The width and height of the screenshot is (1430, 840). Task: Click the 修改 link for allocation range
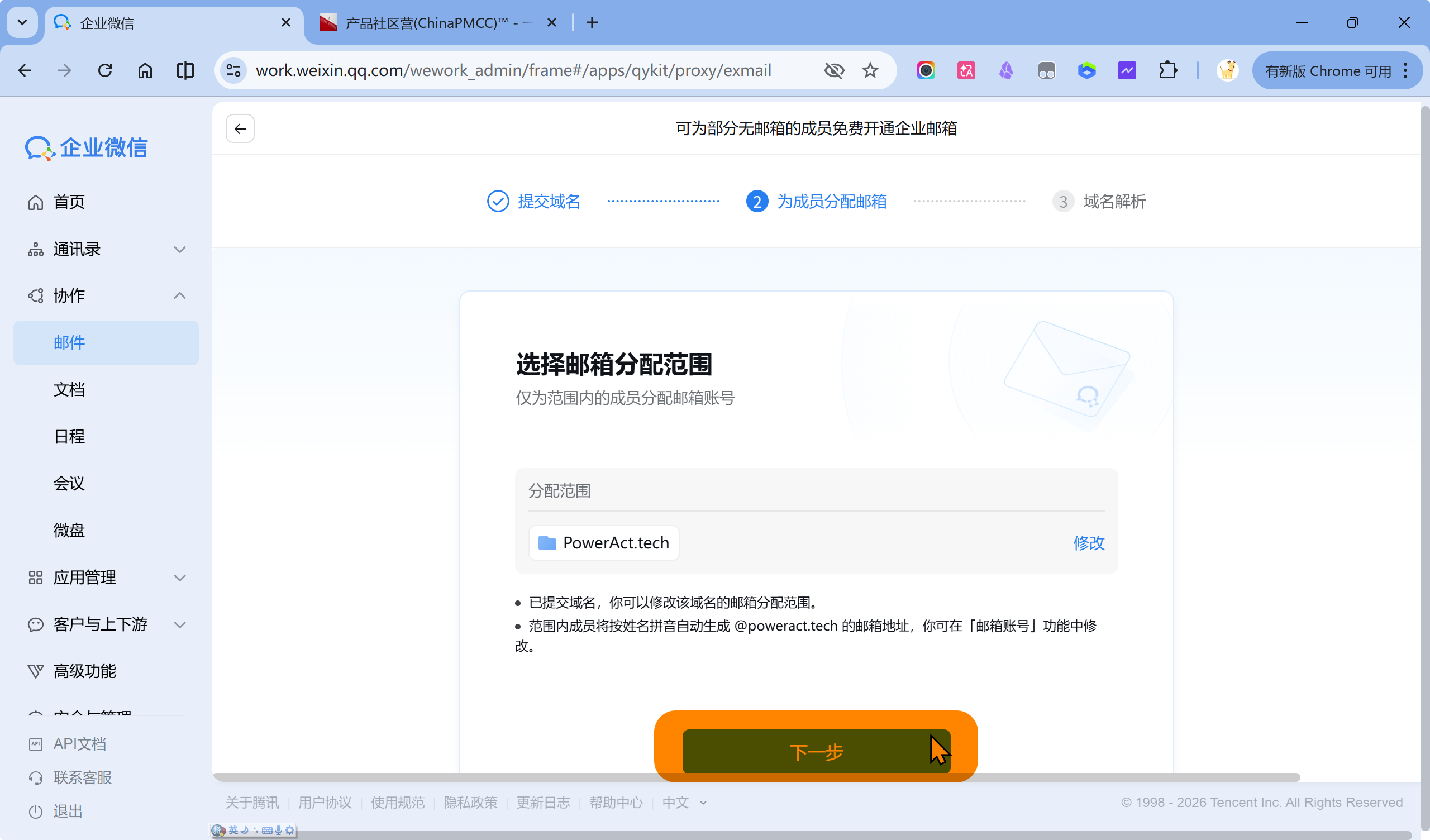[1088, 543]
